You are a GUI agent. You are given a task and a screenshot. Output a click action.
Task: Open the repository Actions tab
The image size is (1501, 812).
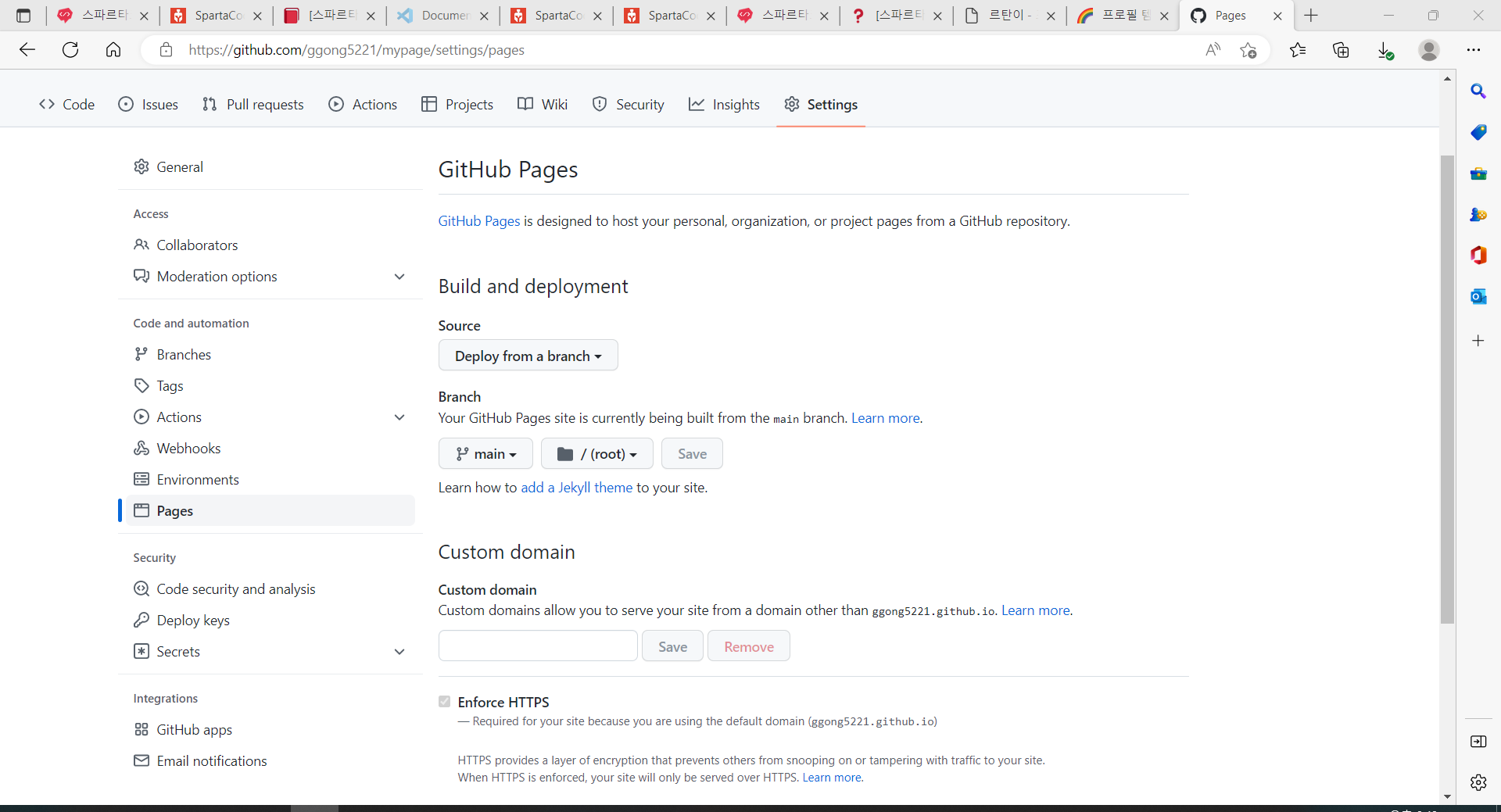(363, 105)
